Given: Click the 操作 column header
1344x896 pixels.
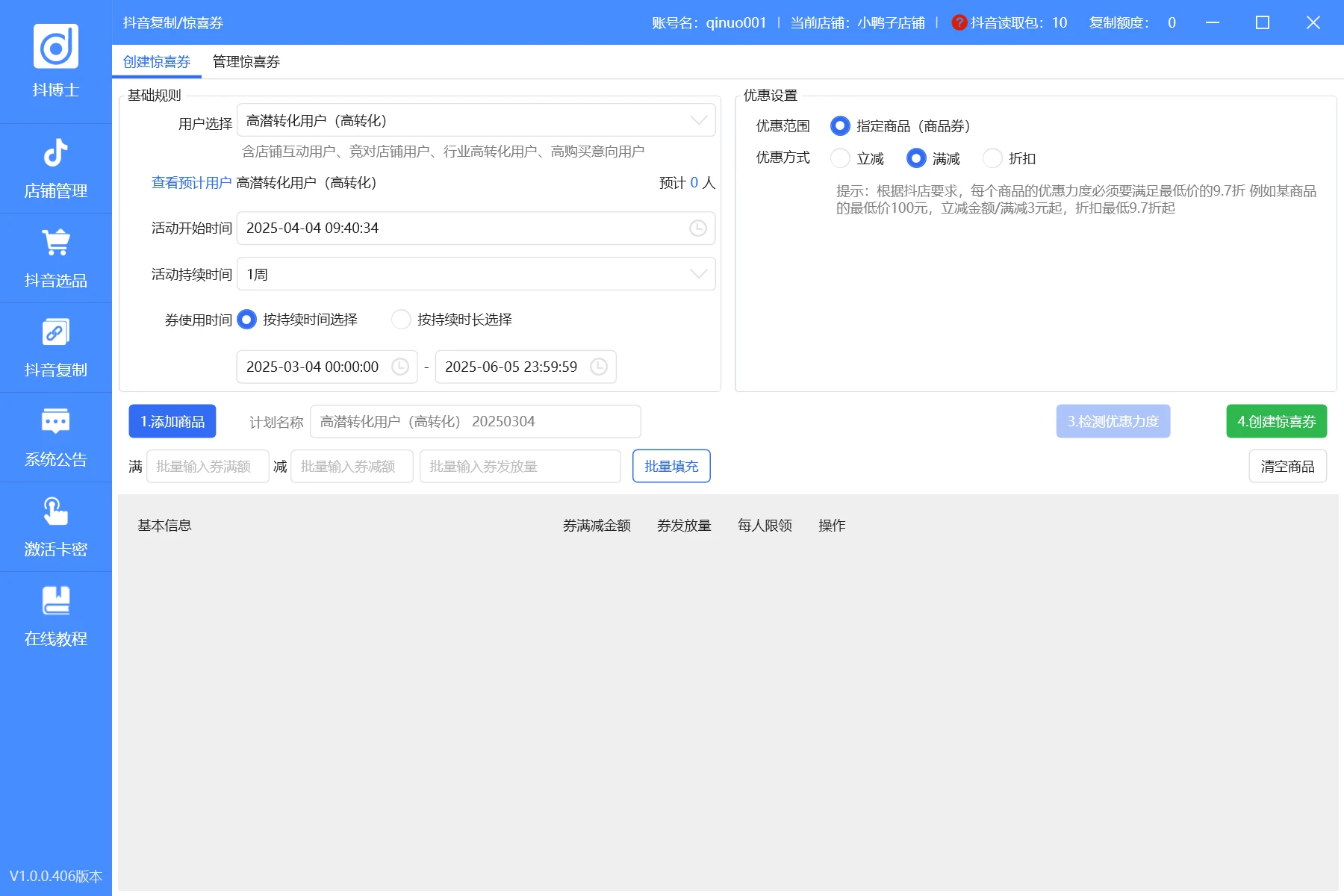Looking at the screenshot, I should click(x=832, y=526).
